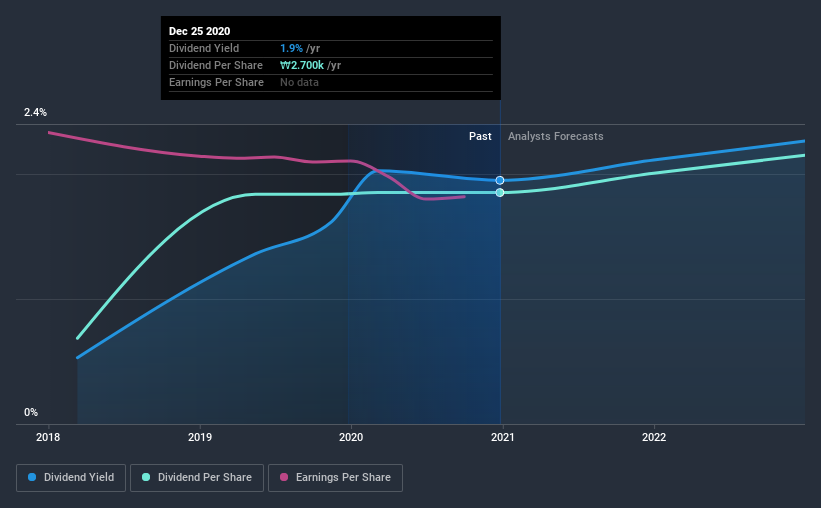
Task: Toggle the Earnings Per Share legend button
Action: tap(335, 478)
